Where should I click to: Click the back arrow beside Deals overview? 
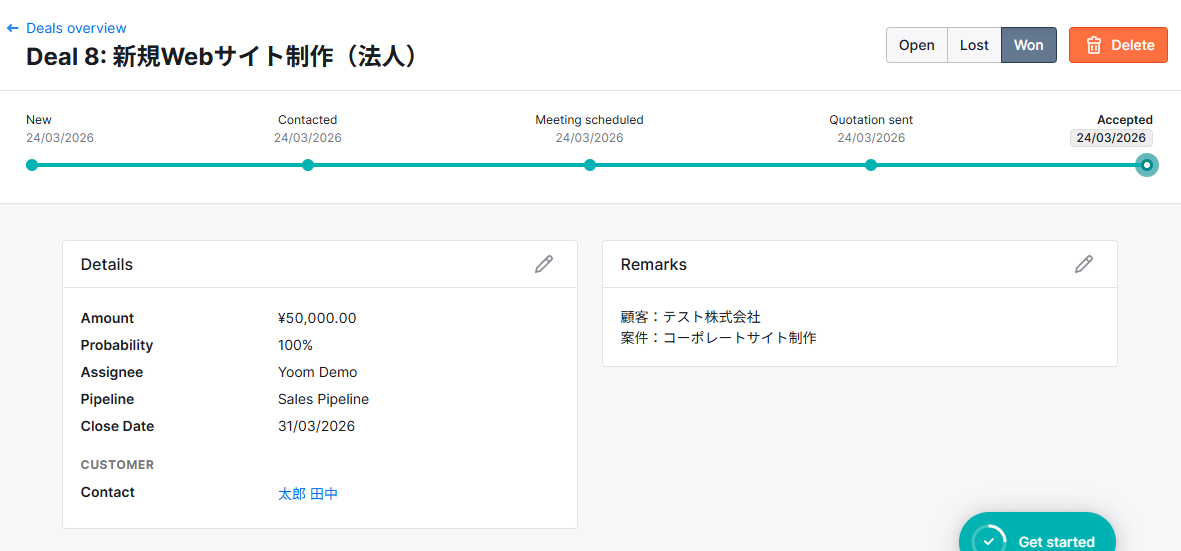(13, 28)
